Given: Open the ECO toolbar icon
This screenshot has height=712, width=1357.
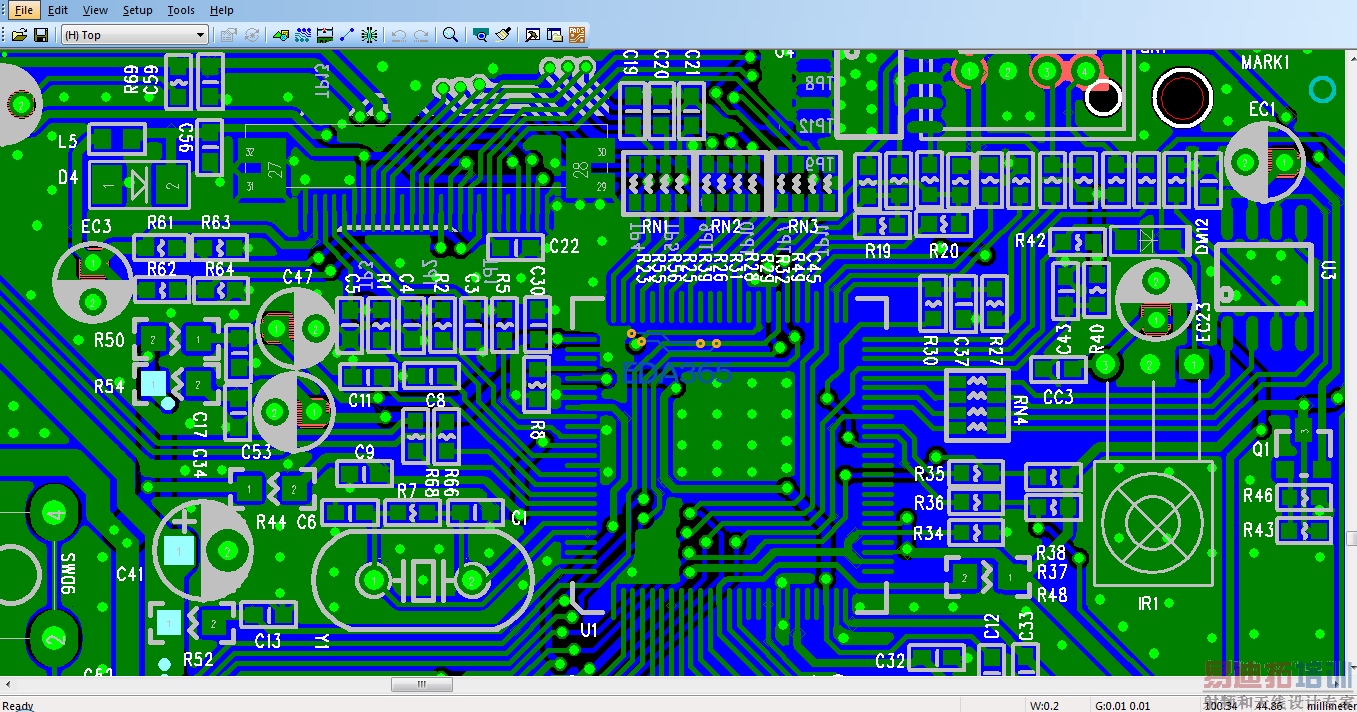Looking at the screenshot, I should (348, 35).
